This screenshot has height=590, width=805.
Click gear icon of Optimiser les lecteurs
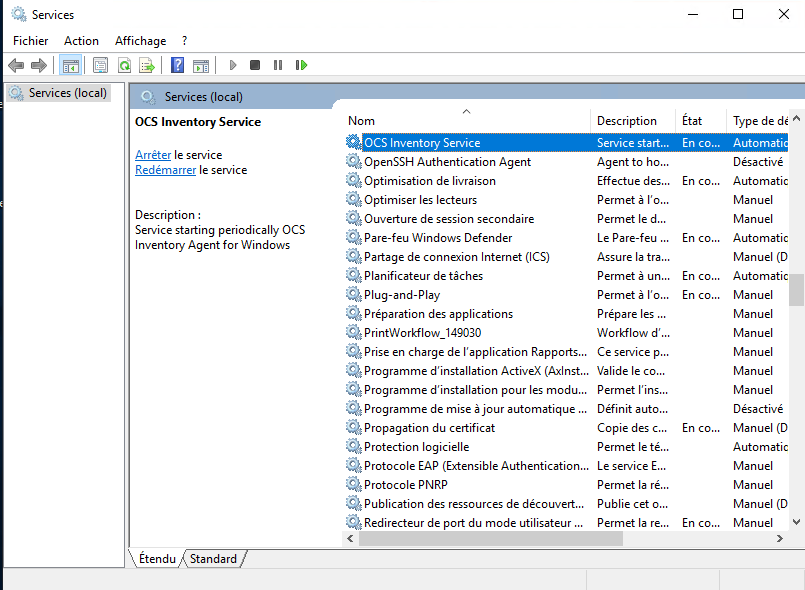pyautogui.click(x=353, y=199)
